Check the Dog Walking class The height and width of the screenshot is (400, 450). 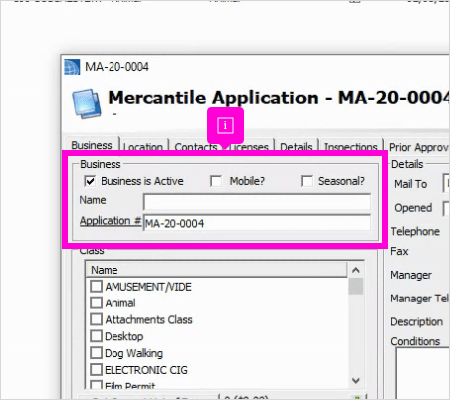[x=96, y=353]
